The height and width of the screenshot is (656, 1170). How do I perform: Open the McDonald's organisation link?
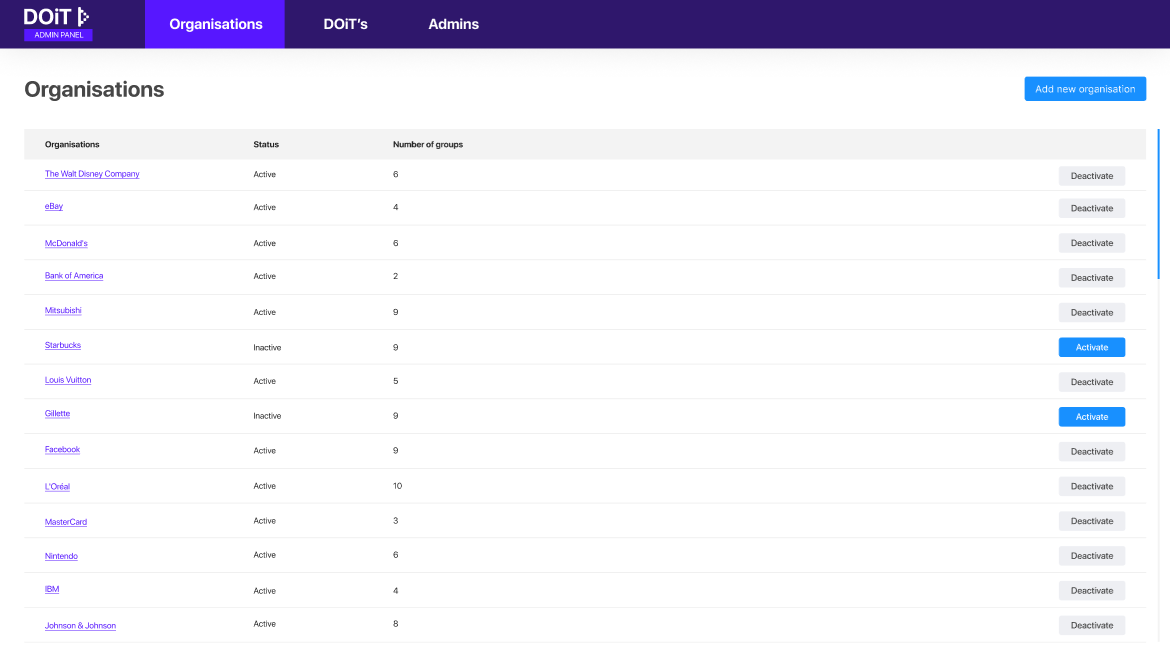66,243
